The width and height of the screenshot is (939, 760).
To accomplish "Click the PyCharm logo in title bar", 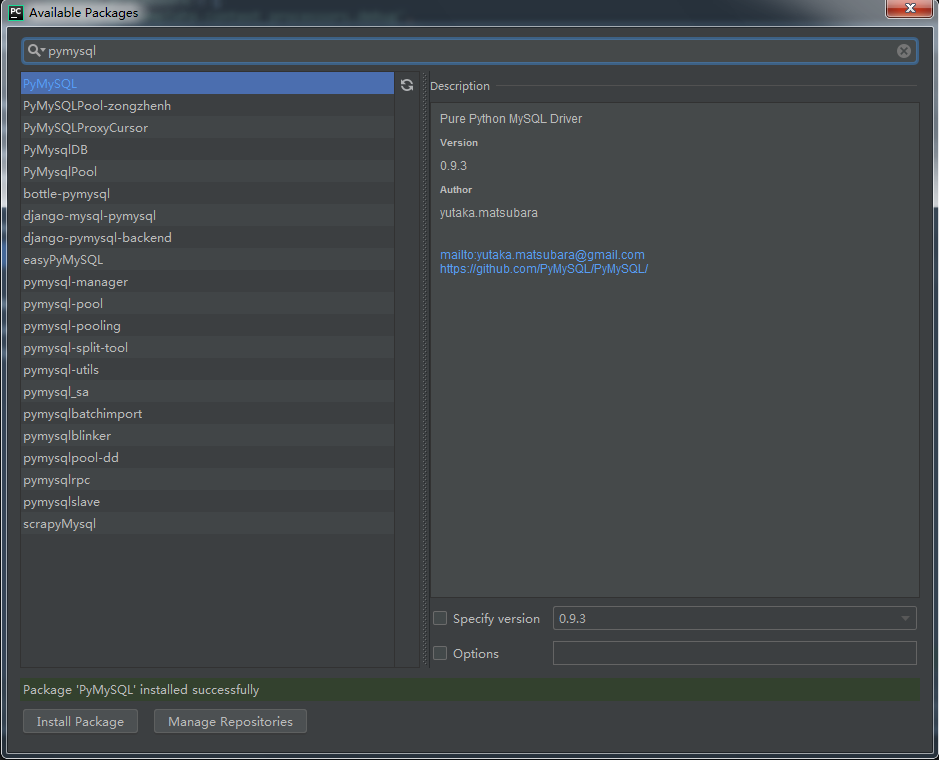I will (x=16, y=12).
